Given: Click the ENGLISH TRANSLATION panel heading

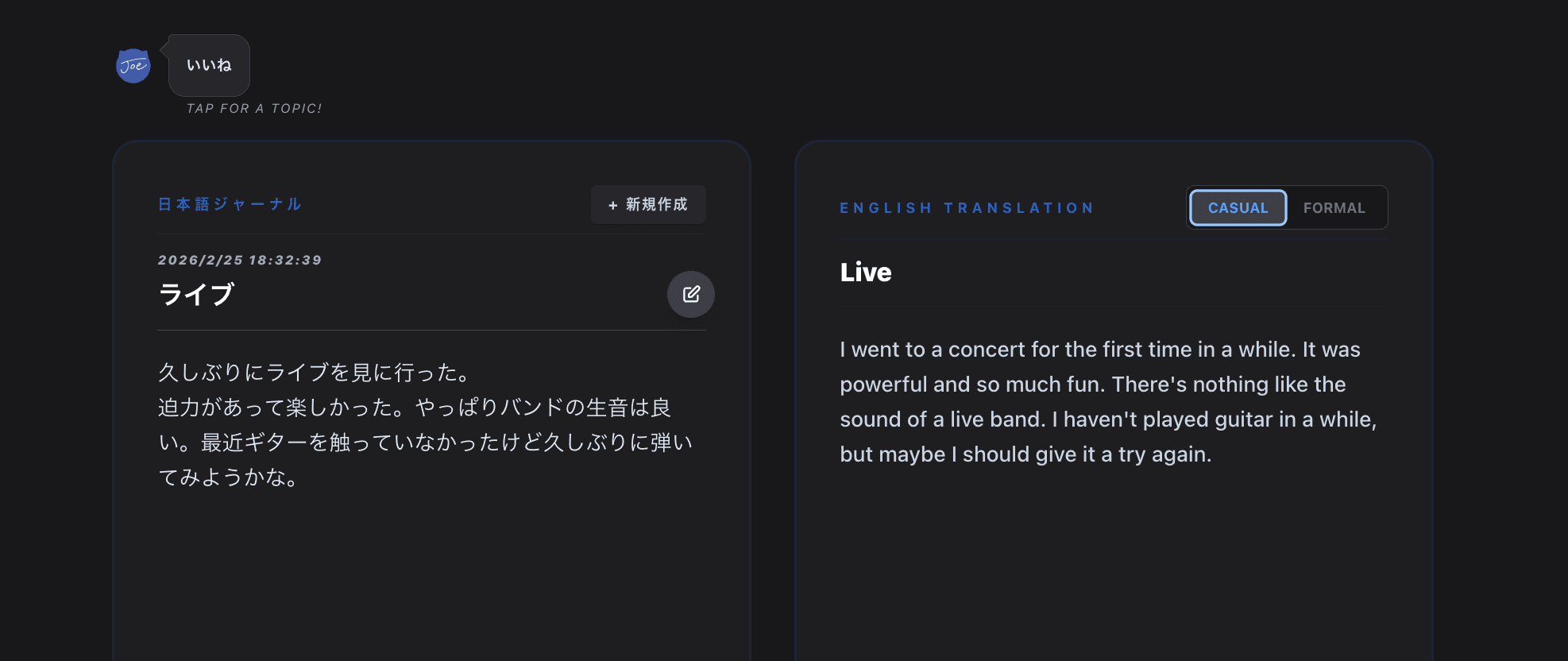Looking at the screenshot, I should [x=966, y=207].
